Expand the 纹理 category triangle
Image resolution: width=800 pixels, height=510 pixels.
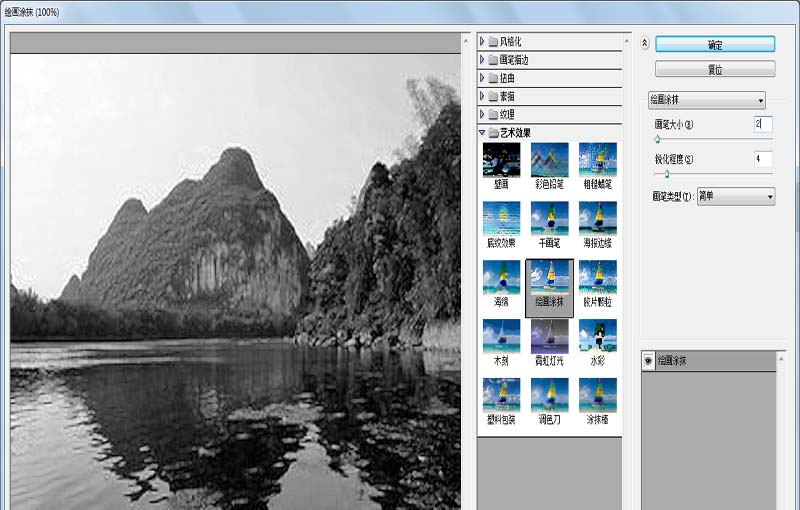482,114
